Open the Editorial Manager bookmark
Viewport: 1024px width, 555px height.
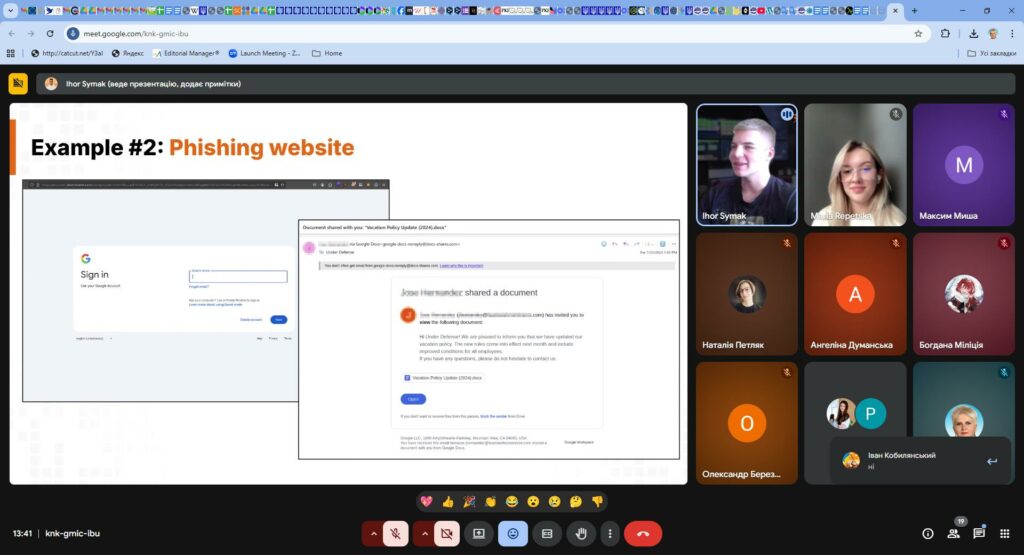point(184,53)
